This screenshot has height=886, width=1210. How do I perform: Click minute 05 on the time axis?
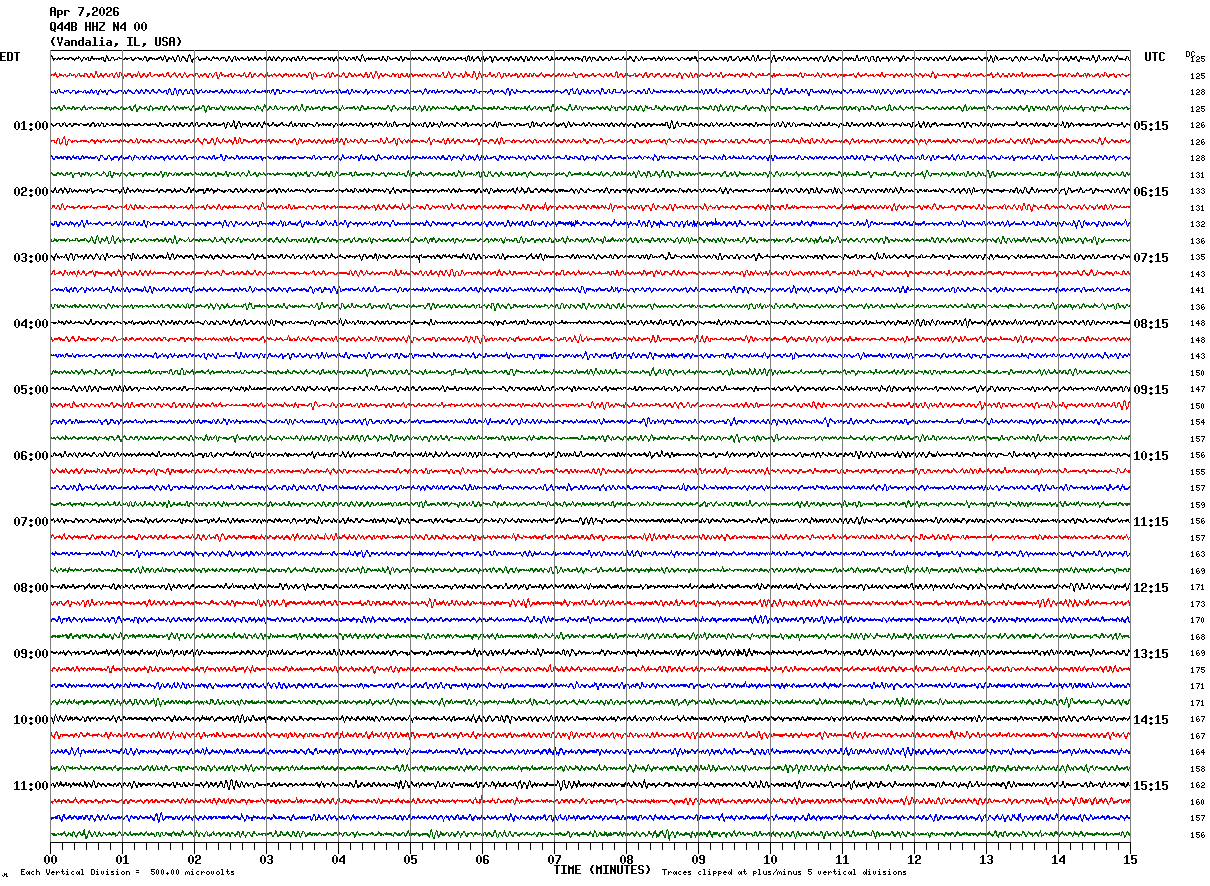point(410,859)
